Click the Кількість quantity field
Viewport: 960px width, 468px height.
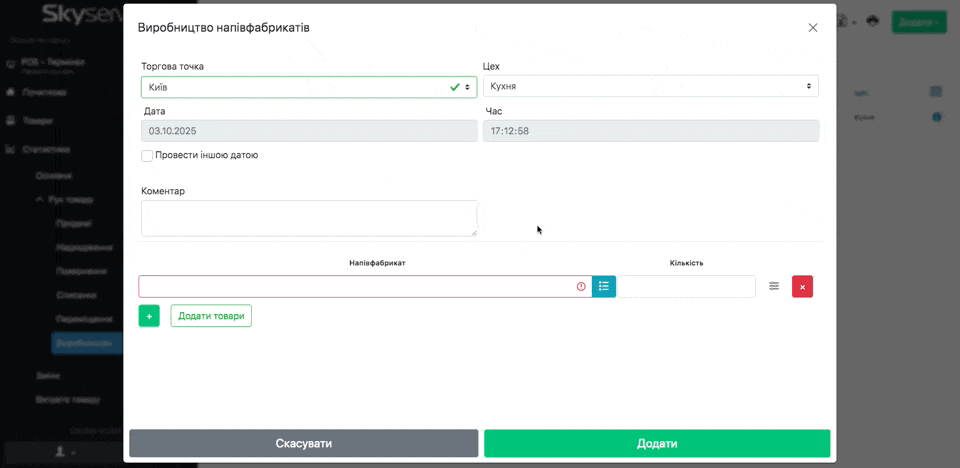coord(686,286)
